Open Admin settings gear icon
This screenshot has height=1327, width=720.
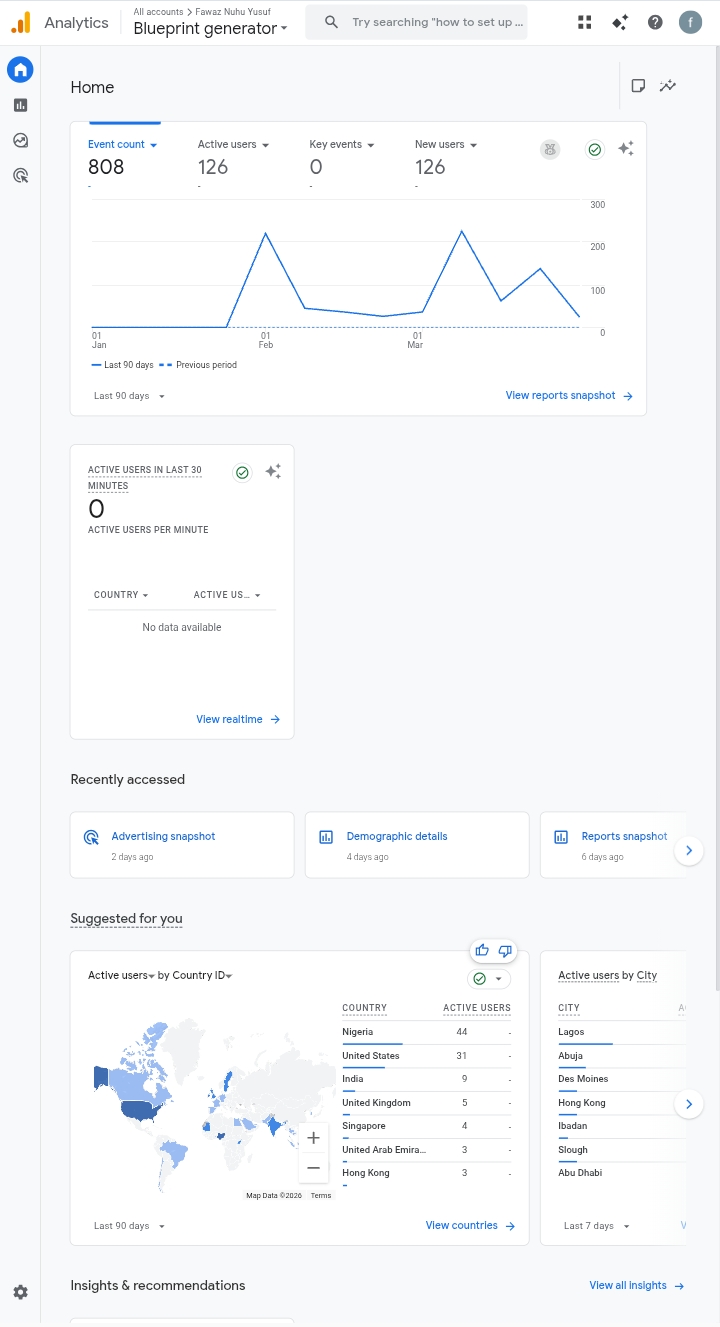click(20, 1292)
